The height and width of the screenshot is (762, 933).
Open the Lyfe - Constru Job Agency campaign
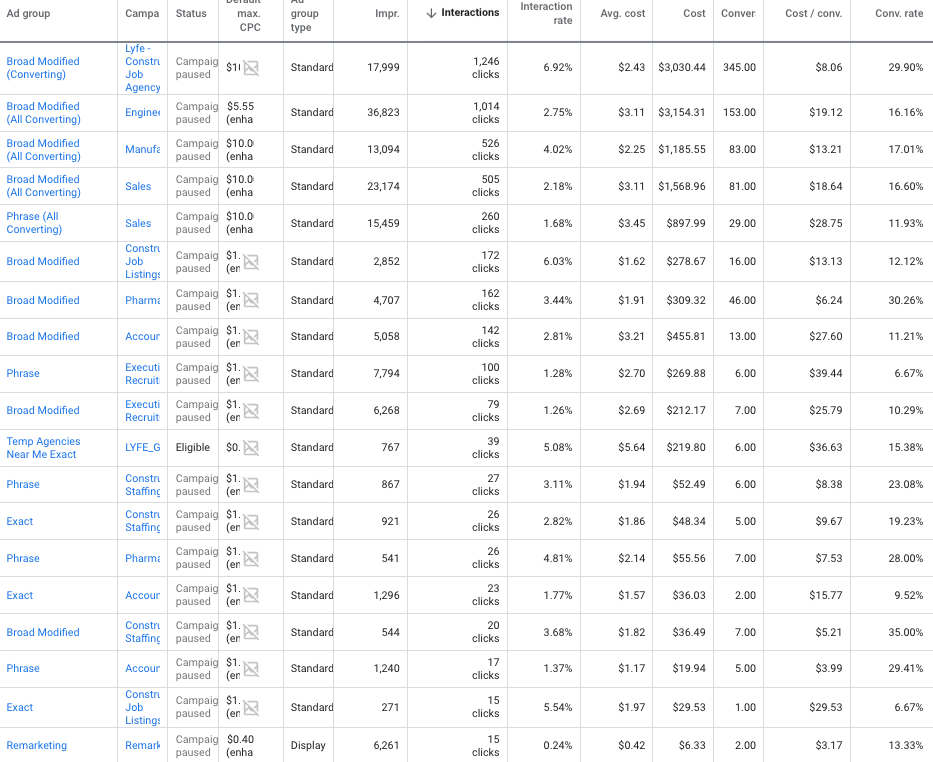click(x=142, y=68)
